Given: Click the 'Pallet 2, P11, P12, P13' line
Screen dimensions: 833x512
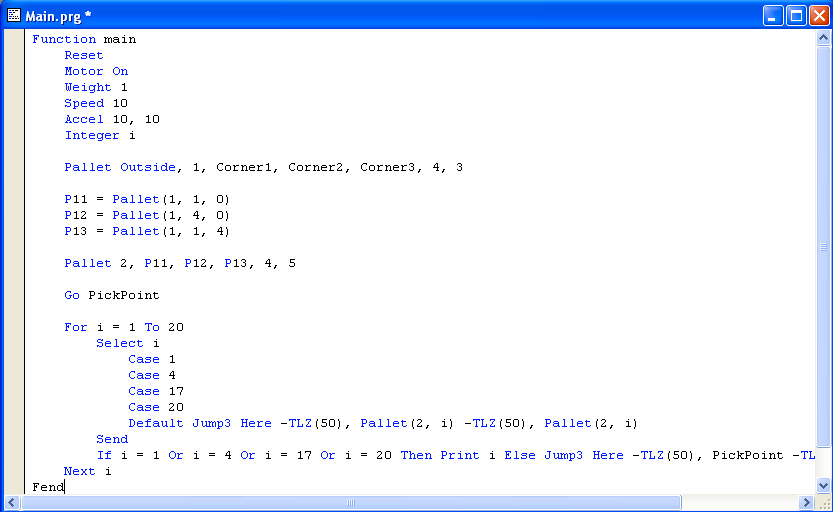Looking at the screenshot, I should (180, 263).
